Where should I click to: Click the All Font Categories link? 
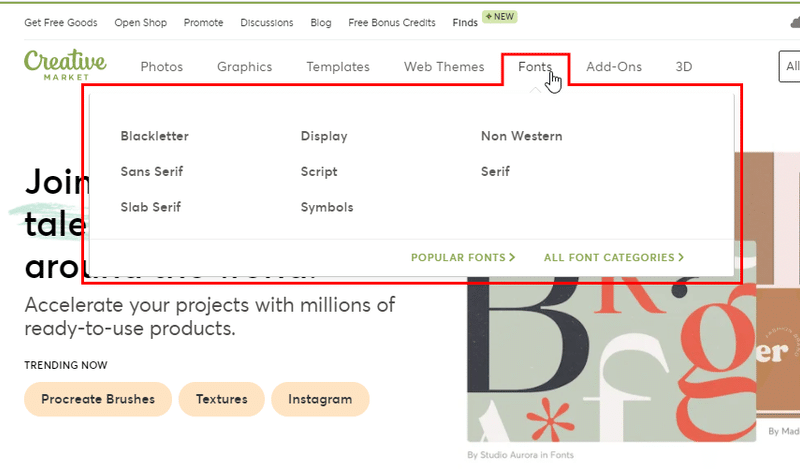(x=614, y=257)
